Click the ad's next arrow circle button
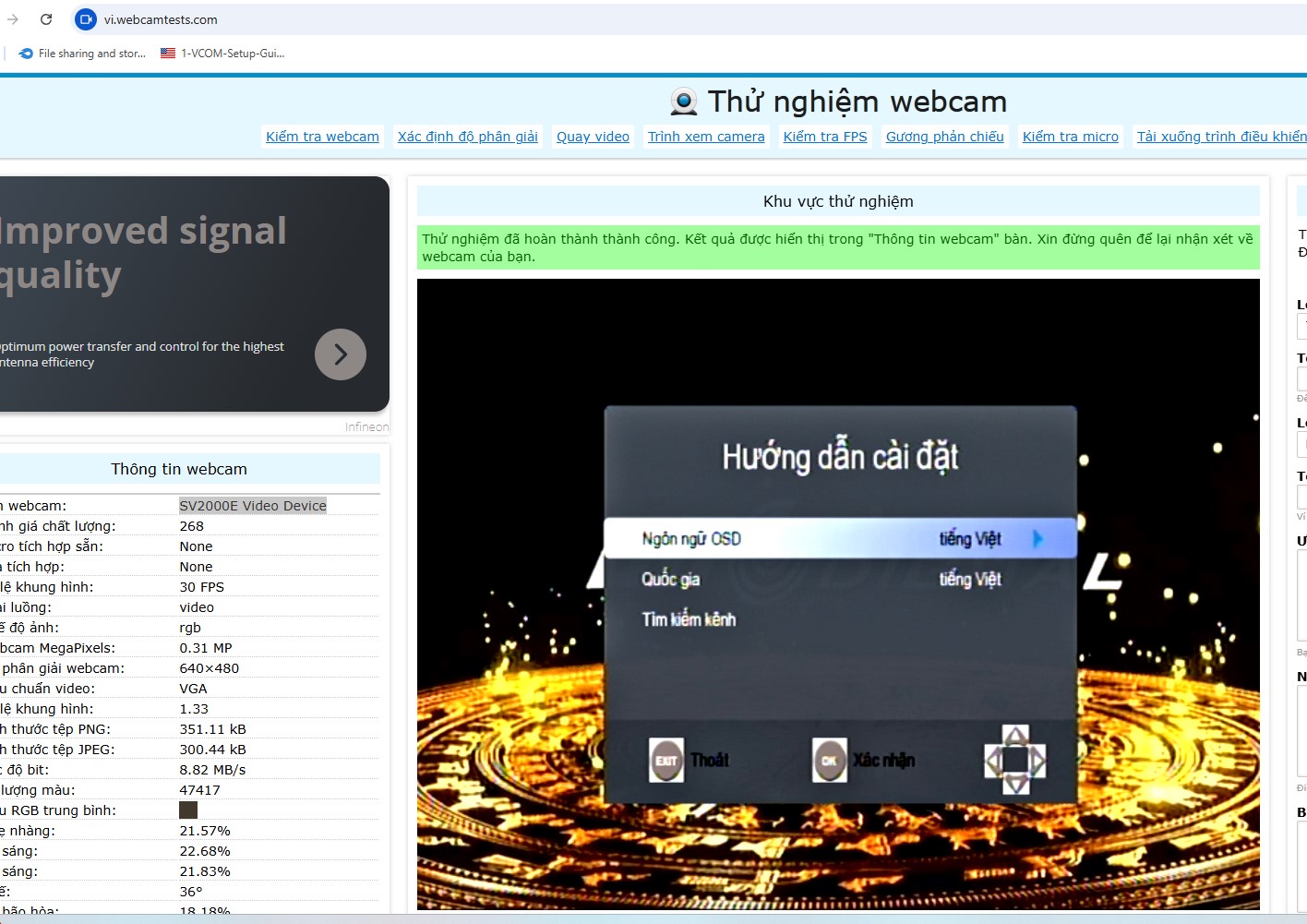The image size is (1307, 924). point(341,354)
